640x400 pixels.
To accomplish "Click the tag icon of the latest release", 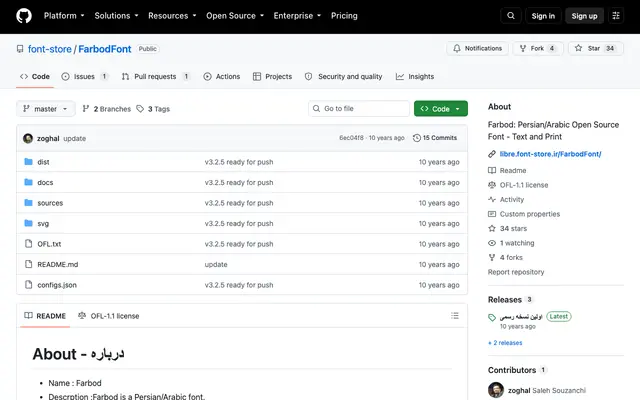I will tap(492, 317).
